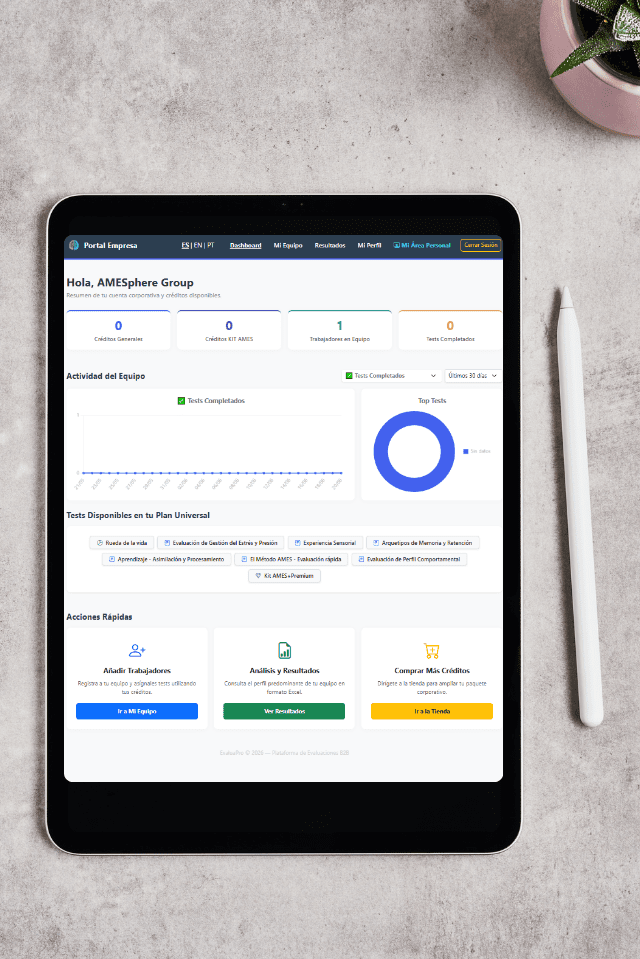640x959 pixels.
Task: Click the Rueda de la vida chip icon
Action: [100, 542]
